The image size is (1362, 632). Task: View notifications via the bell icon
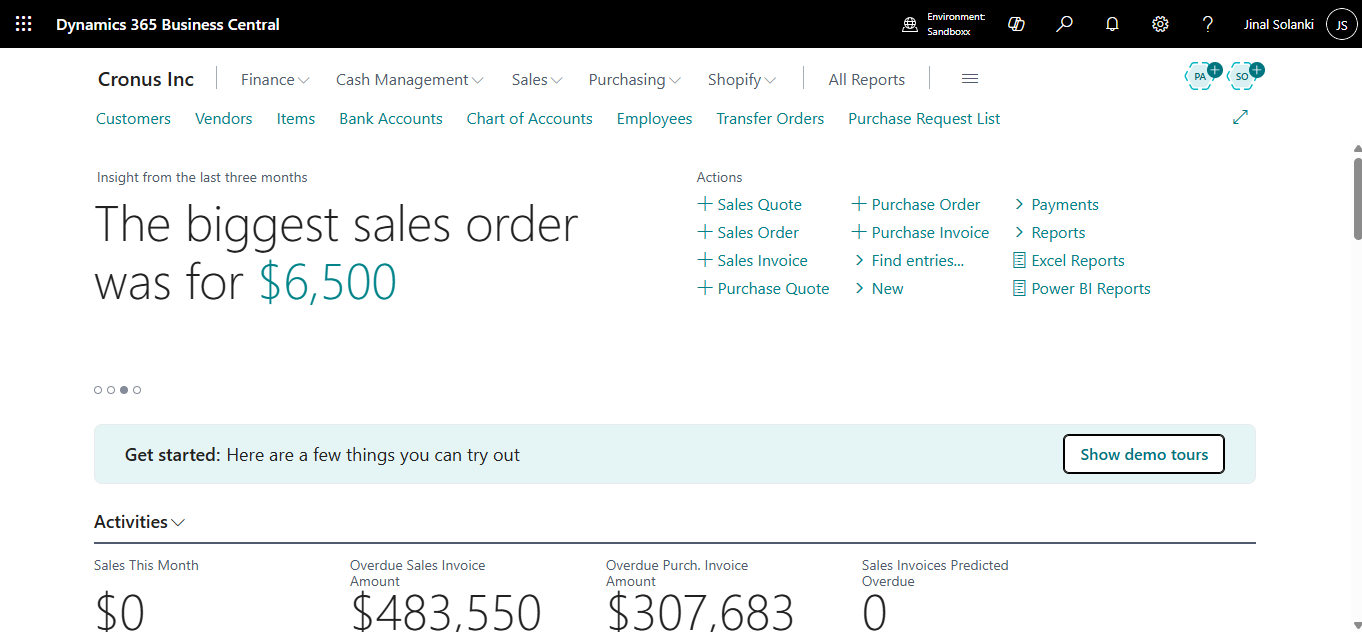[1112, 23]
